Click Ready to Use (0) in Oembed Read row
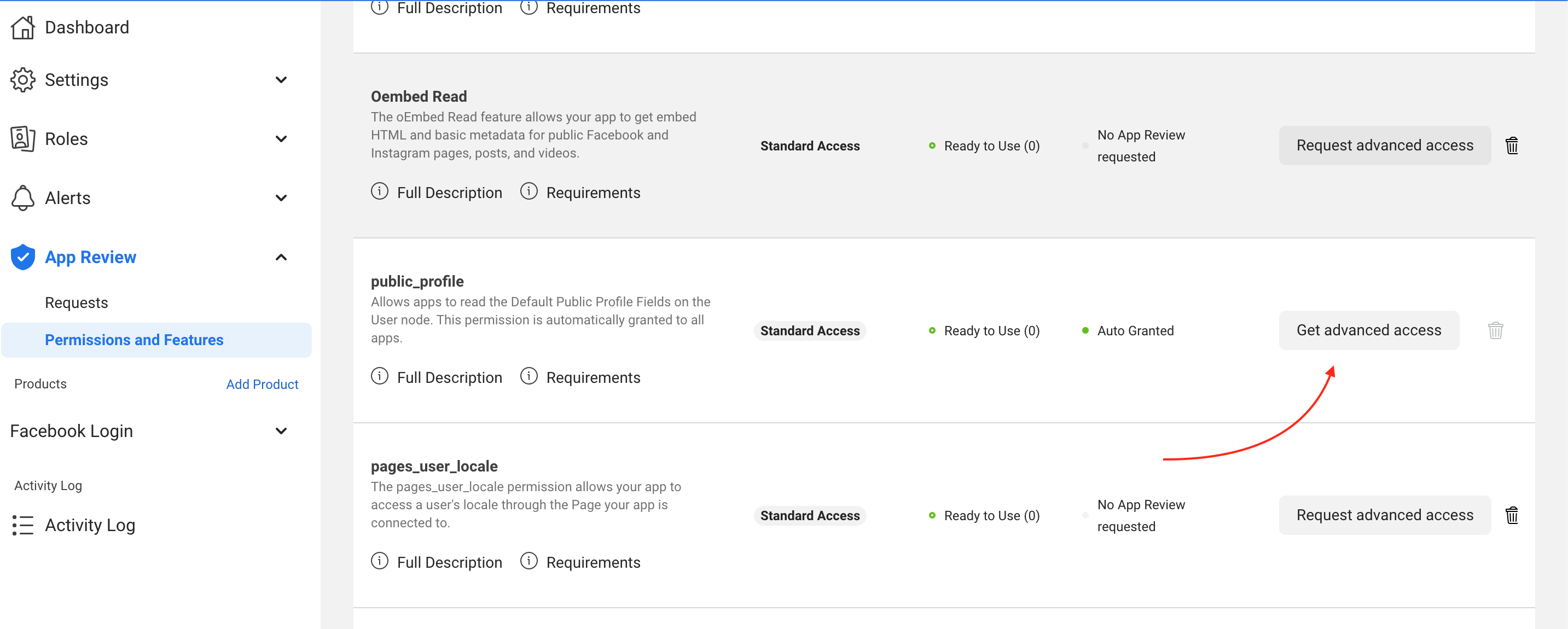The height and width of the screenshot is (629, 1568). pos(991,145)
